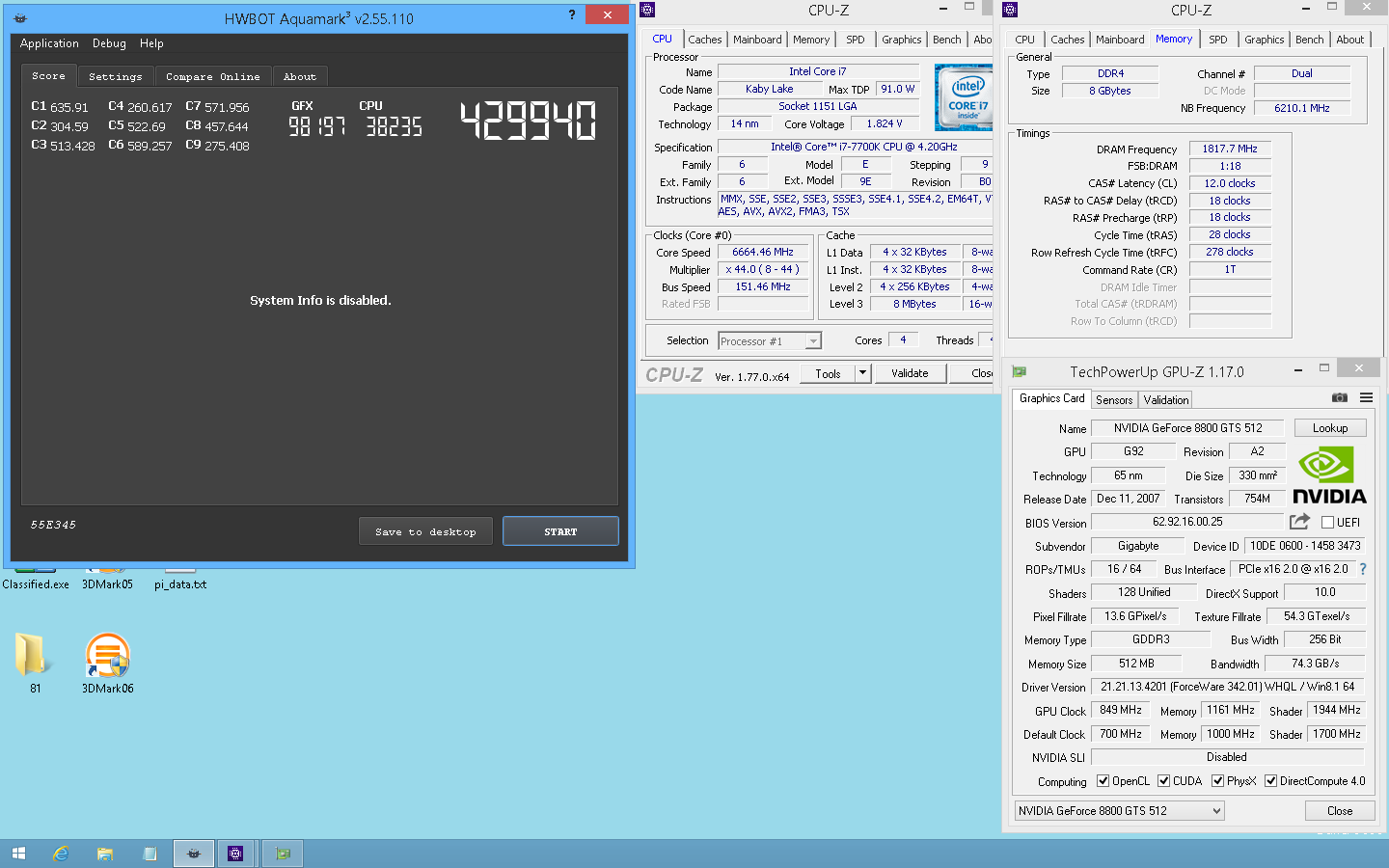Open the Help menu in Aquamark
The width and height of the screenshot is (1389, 868).
pyautogui.click(x=151, y=43)
